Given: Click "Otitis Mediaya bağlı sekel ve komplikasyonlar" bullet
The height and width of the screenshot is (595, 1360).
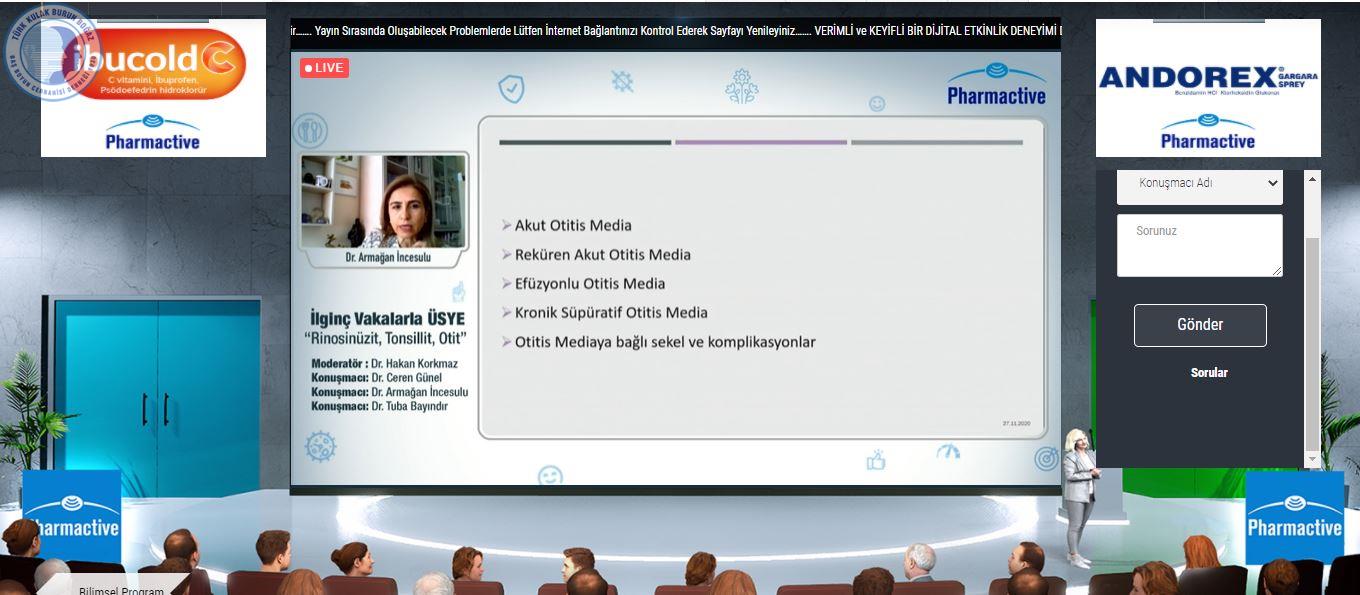Looking at the screenshot, I should 665,342.
